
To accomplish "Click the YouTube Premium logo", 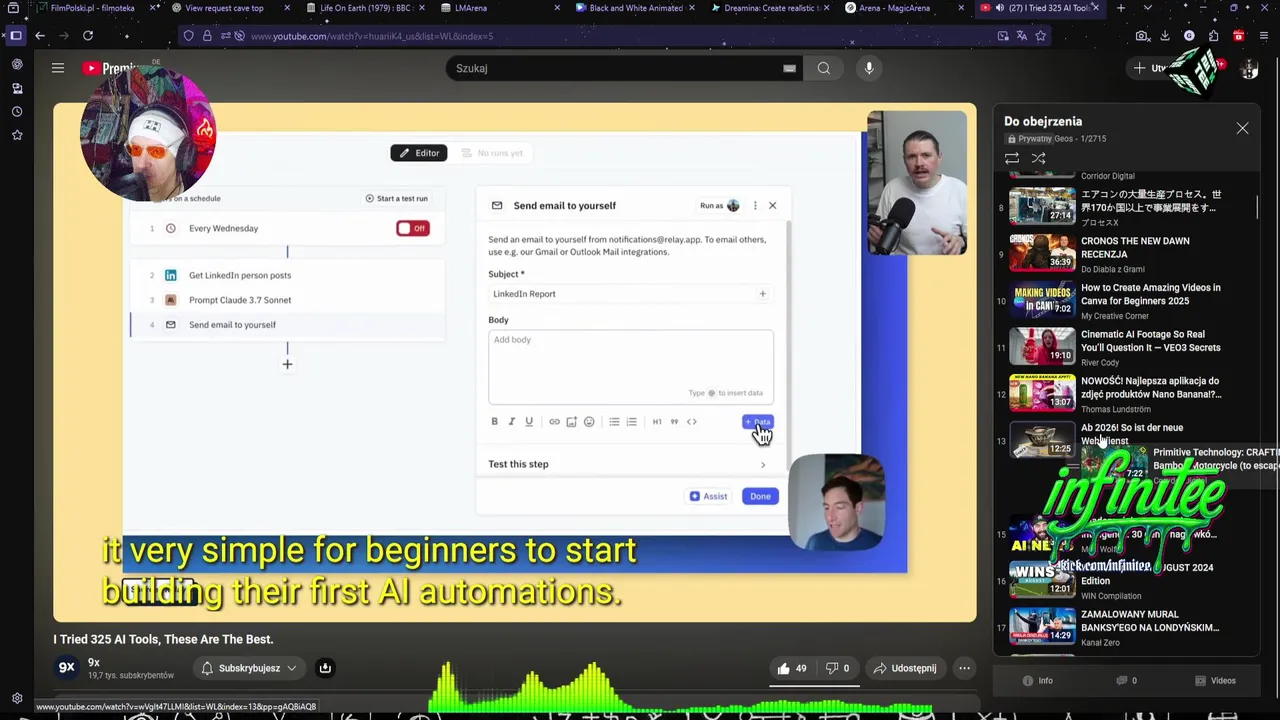I will (x=110, y=68).
